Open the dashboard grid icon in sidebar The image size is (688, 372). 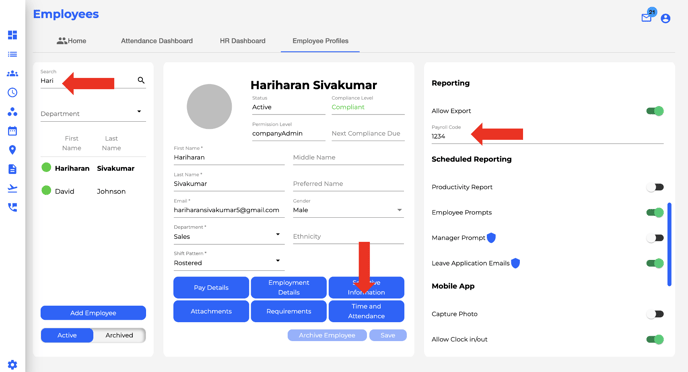tap(12, 35)
